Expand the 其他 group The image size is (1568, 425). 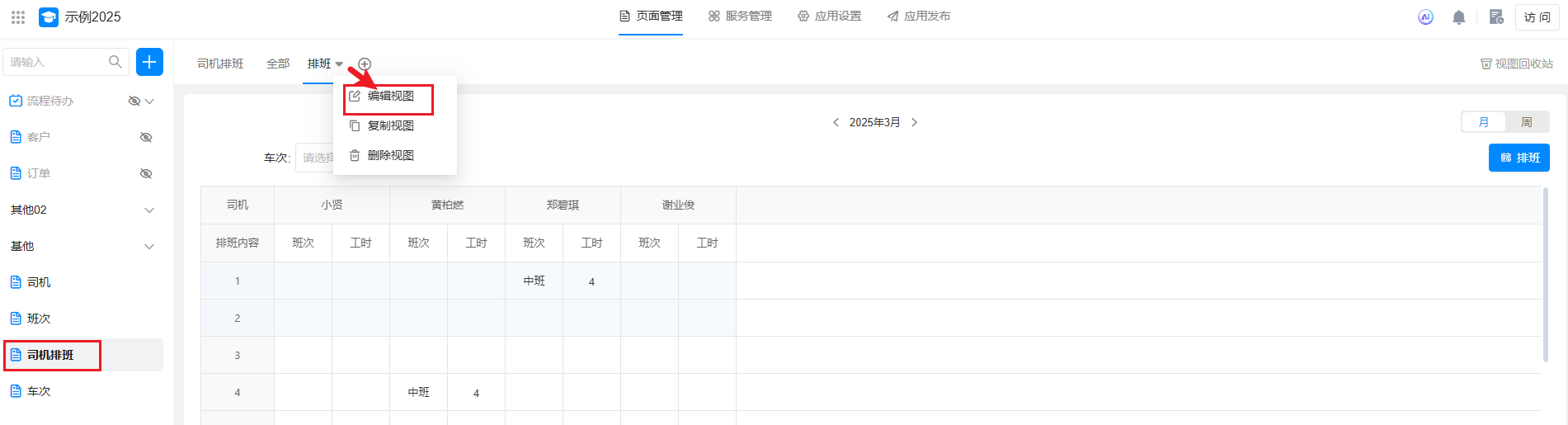pos(149,247)
